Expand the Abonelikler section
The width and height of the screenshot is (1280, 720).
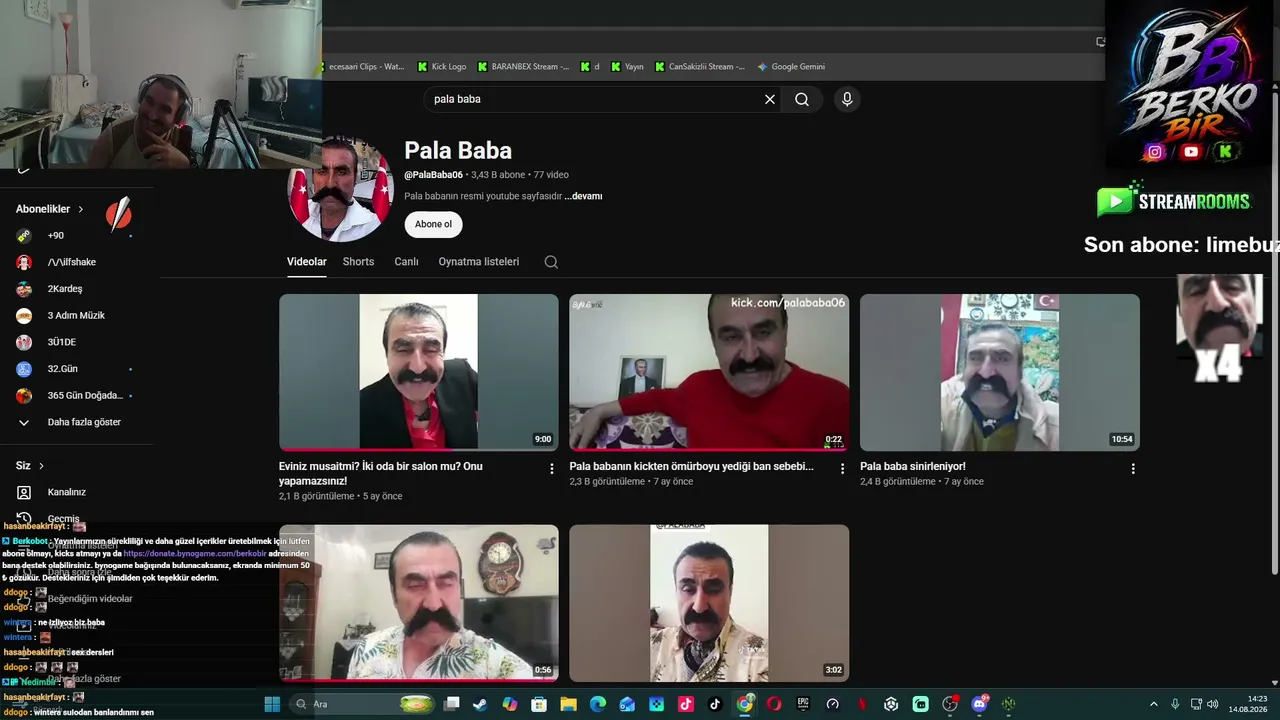pos(50,209)
